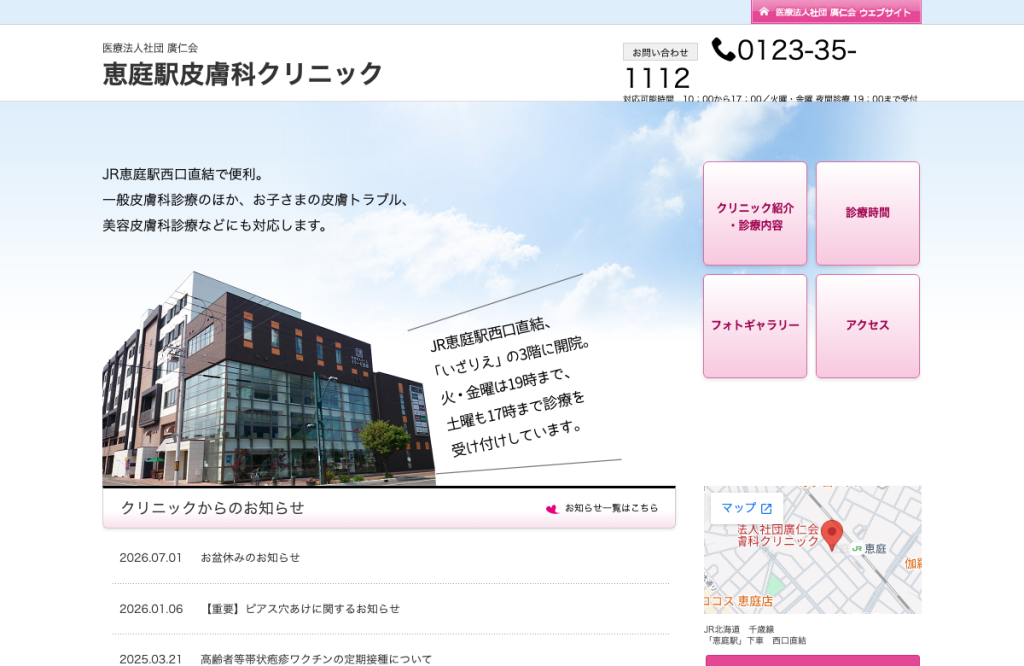Click date 2026.01.06 in news list

(x=151, y=609)
